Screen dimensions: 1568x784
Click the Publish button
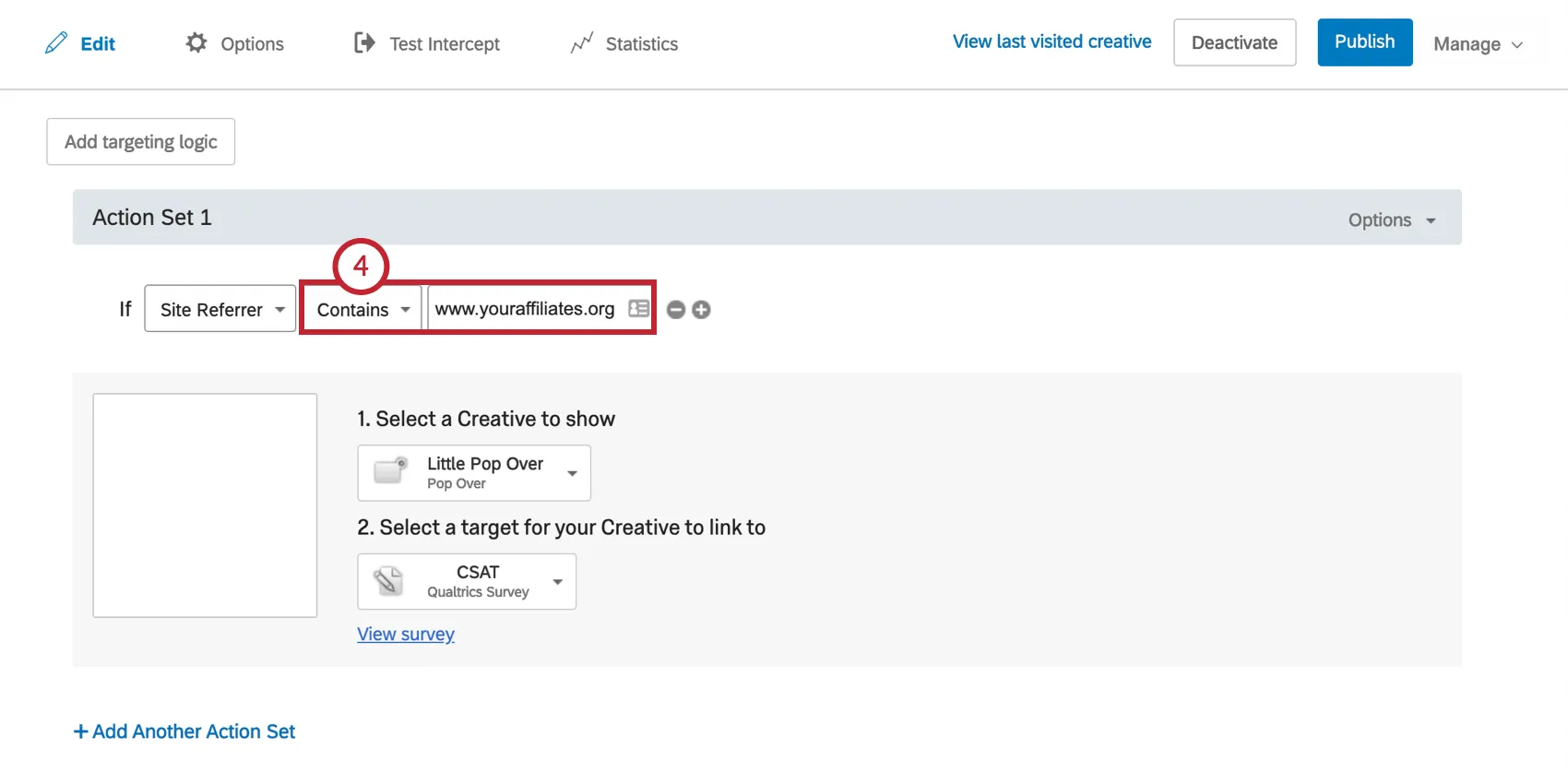pos(1364,42)
